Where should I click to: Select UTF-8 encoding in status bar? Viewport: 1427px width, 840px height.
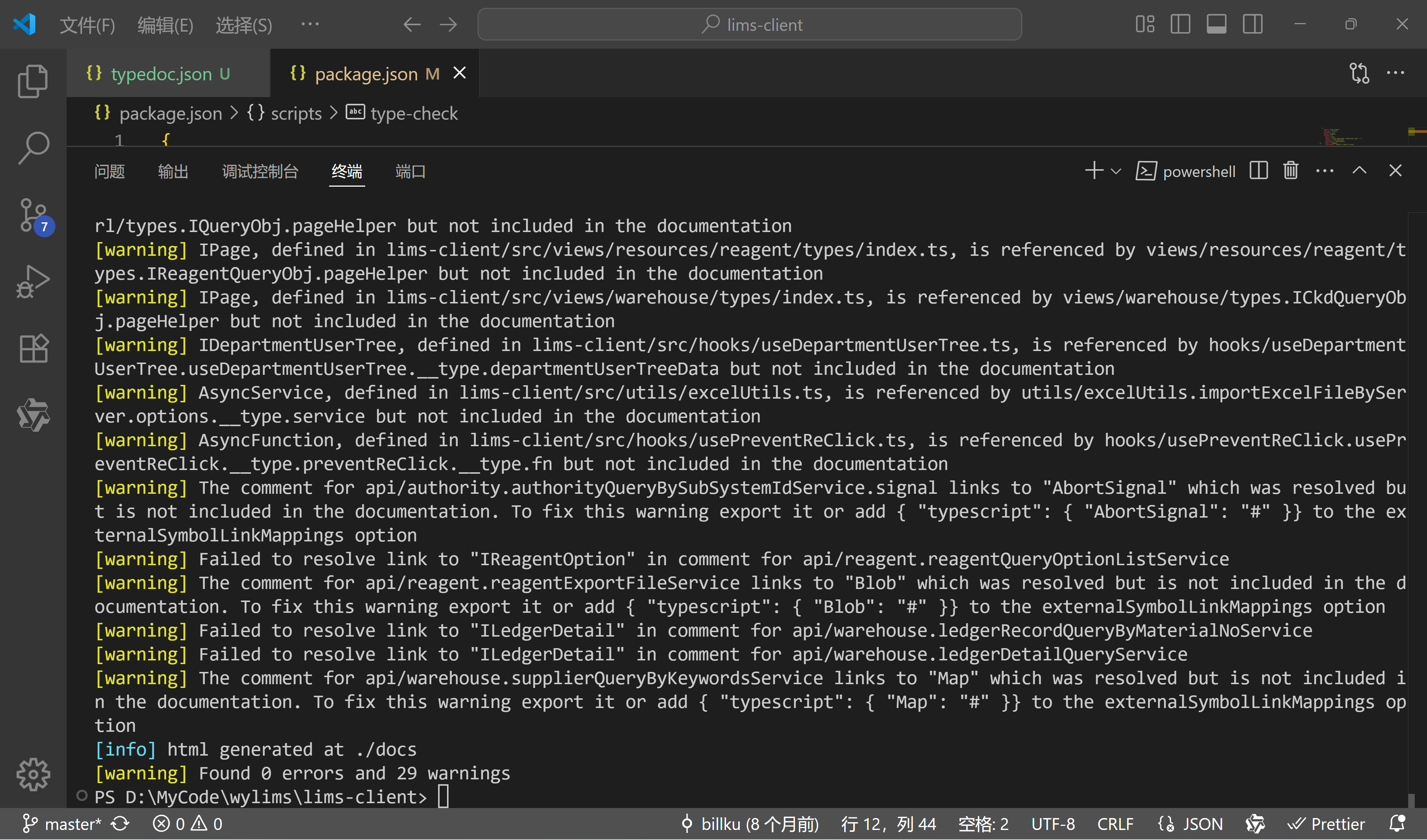1052,824
